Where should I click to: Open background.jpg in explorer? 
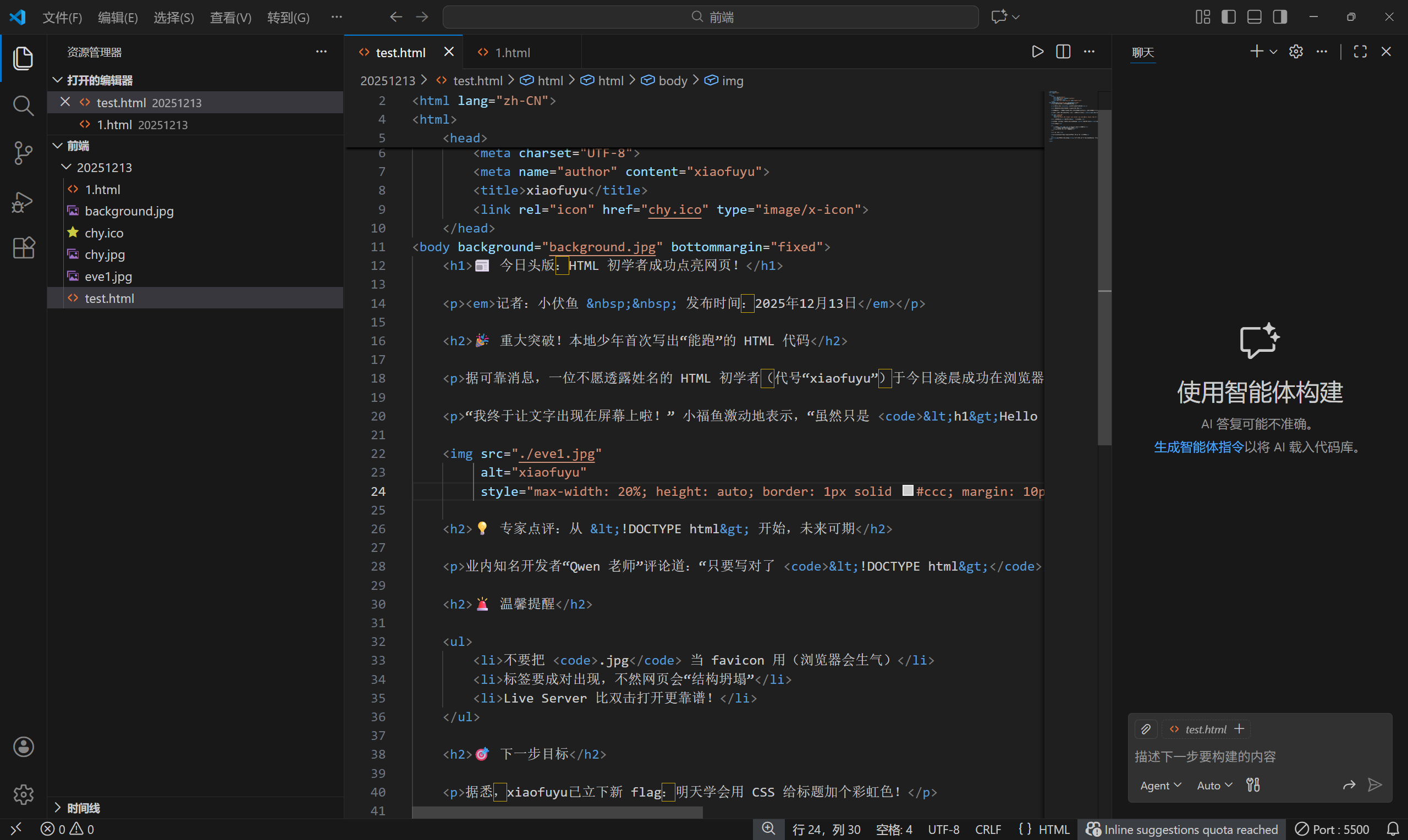point(195,211)
